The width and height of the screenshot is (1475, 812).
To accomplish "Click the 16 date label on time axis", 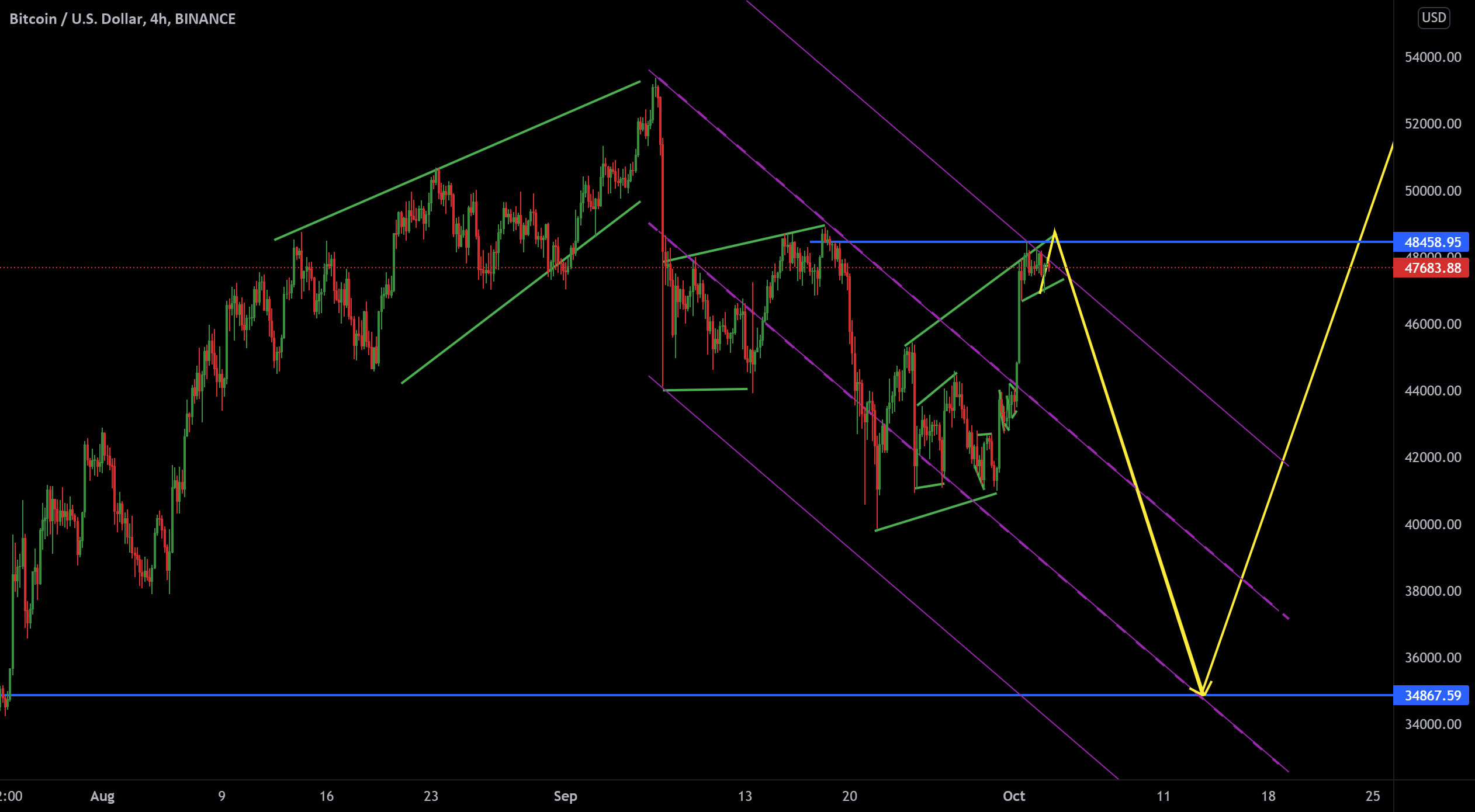I will click(327, 796).
